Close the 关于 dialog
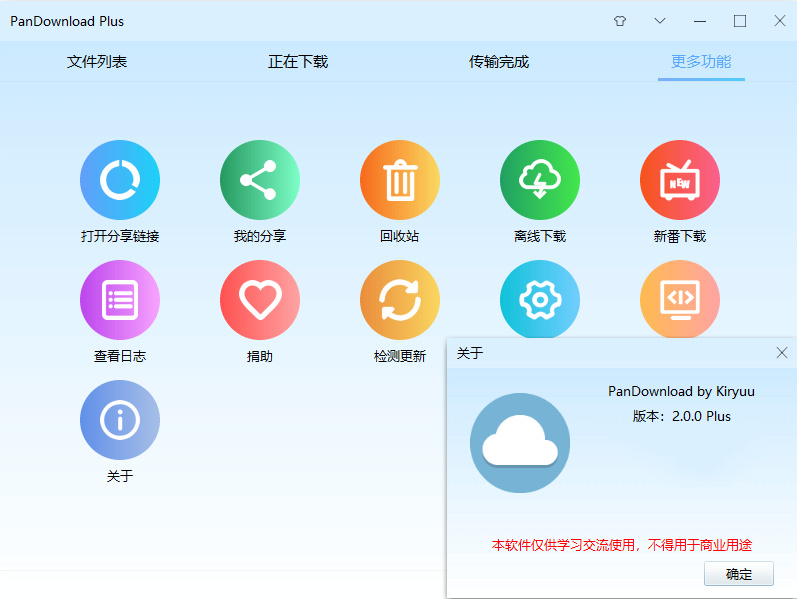 tap(782, 353)
